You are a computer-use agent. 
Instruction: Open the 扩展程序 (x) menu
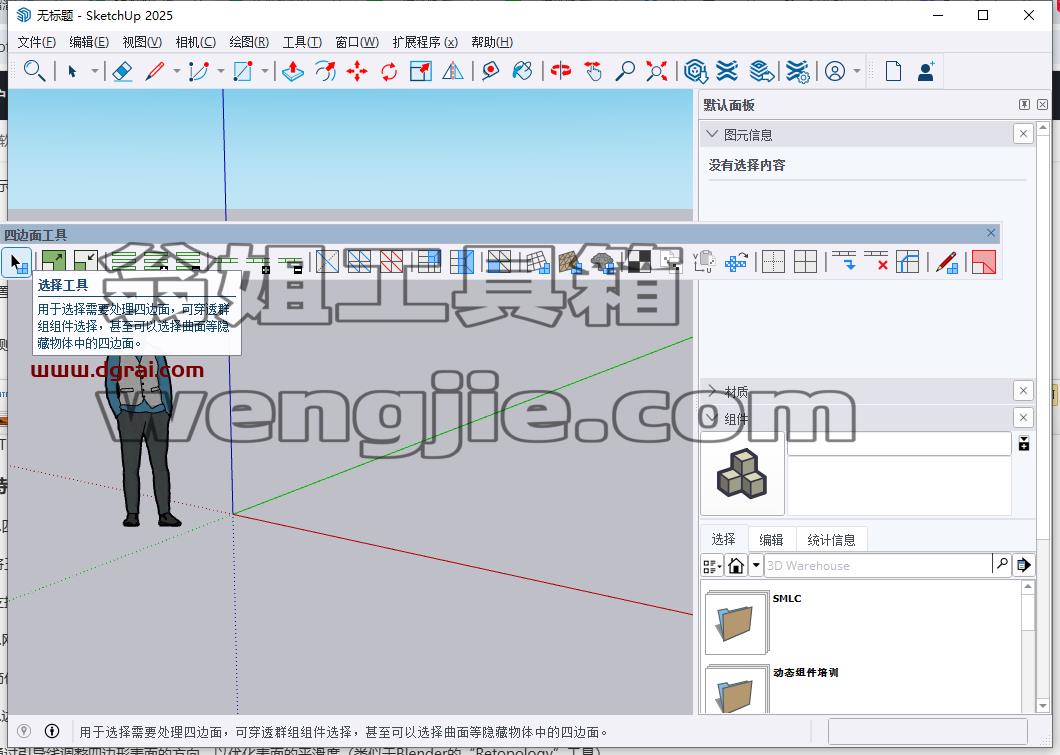pos(425,42)
